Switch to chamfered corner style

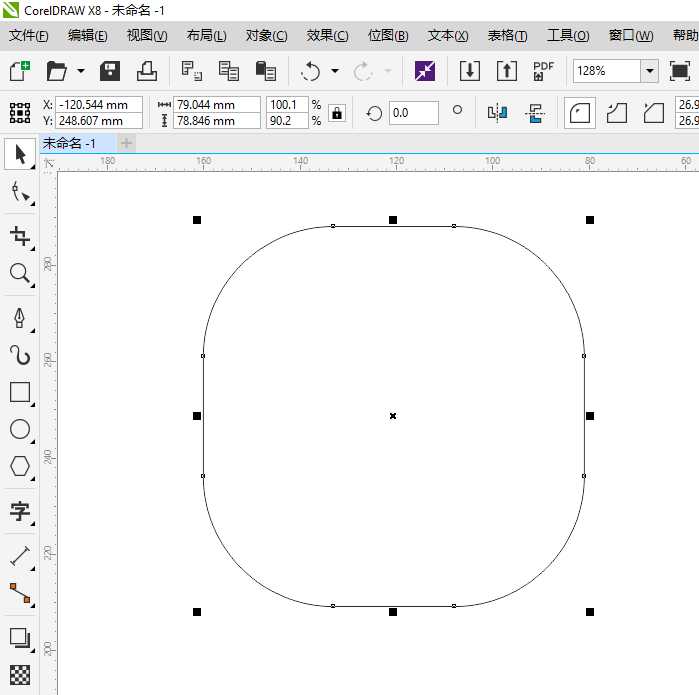tap(653, 113)
